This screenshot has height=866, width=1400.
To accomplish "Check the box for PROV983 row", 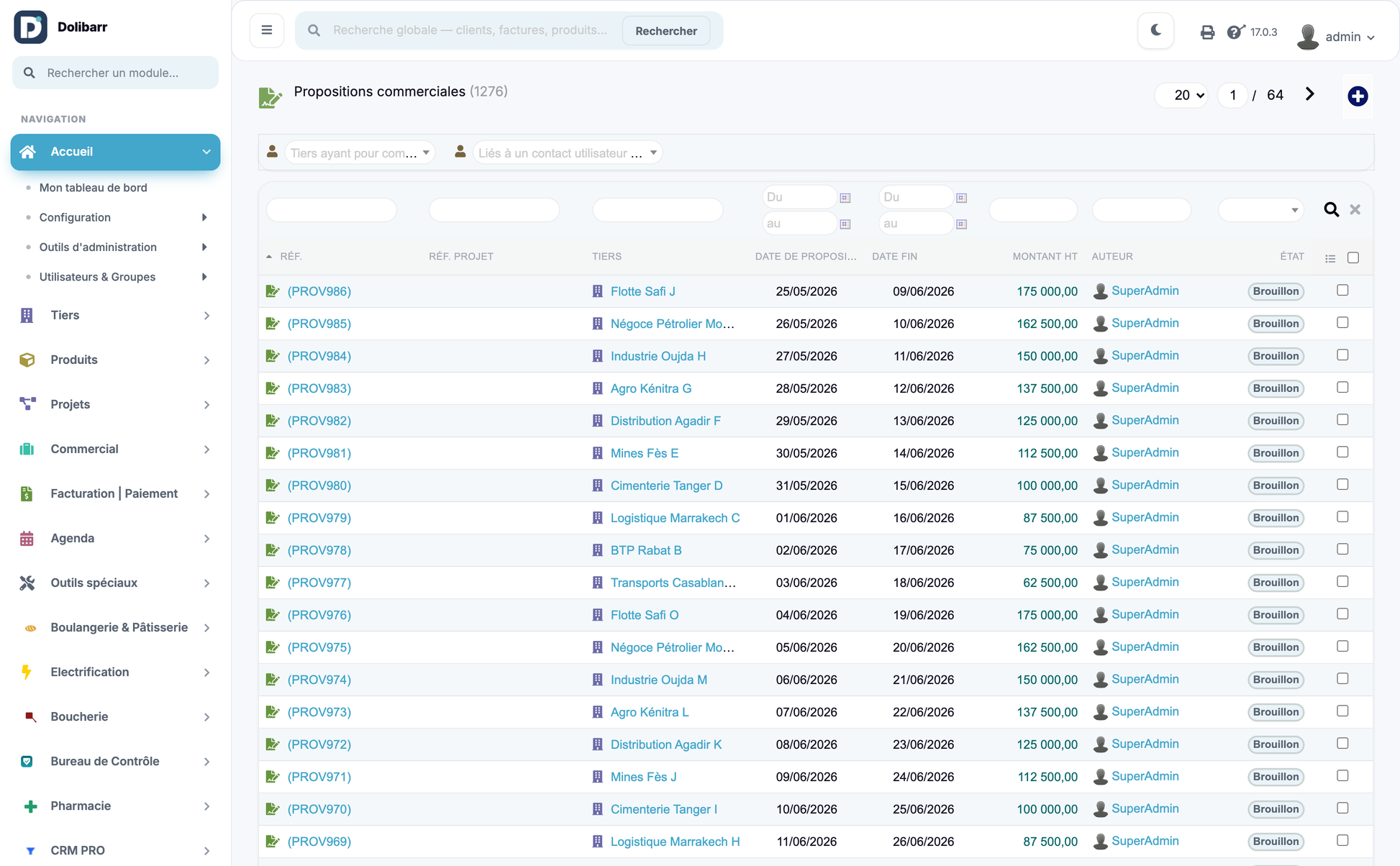I will (x=1342, y=387).
